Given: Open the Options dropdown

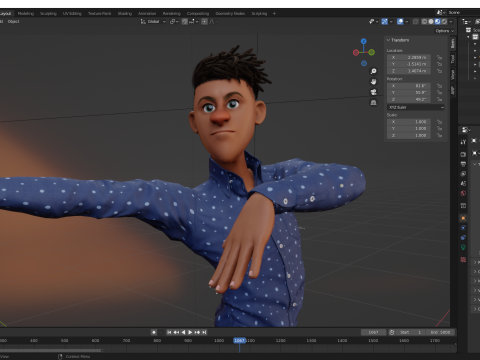Looking at the screenshot, I should click(x=445, y=31).
